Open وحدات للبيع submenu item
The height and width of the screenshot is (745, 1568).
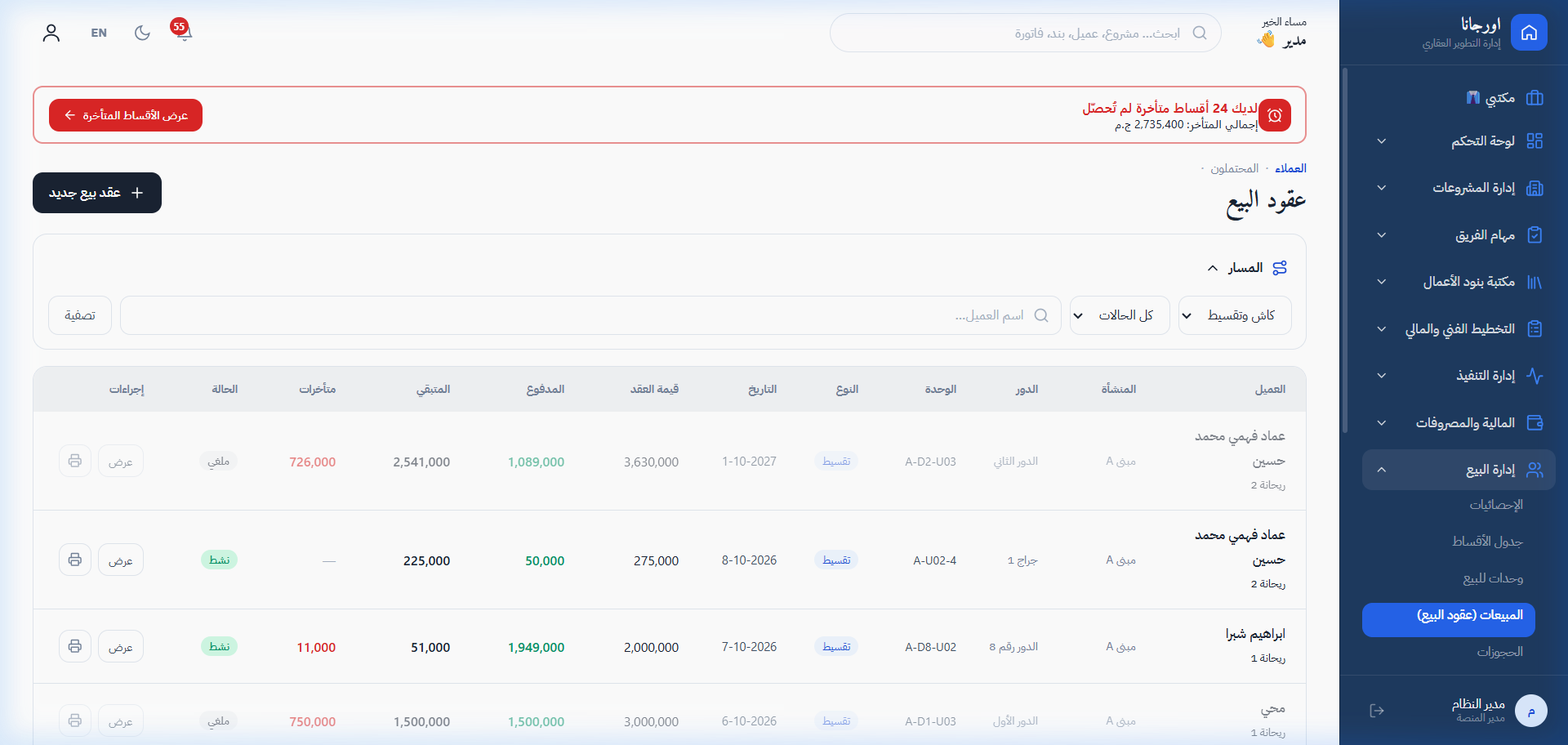[x=1493, y=578]
